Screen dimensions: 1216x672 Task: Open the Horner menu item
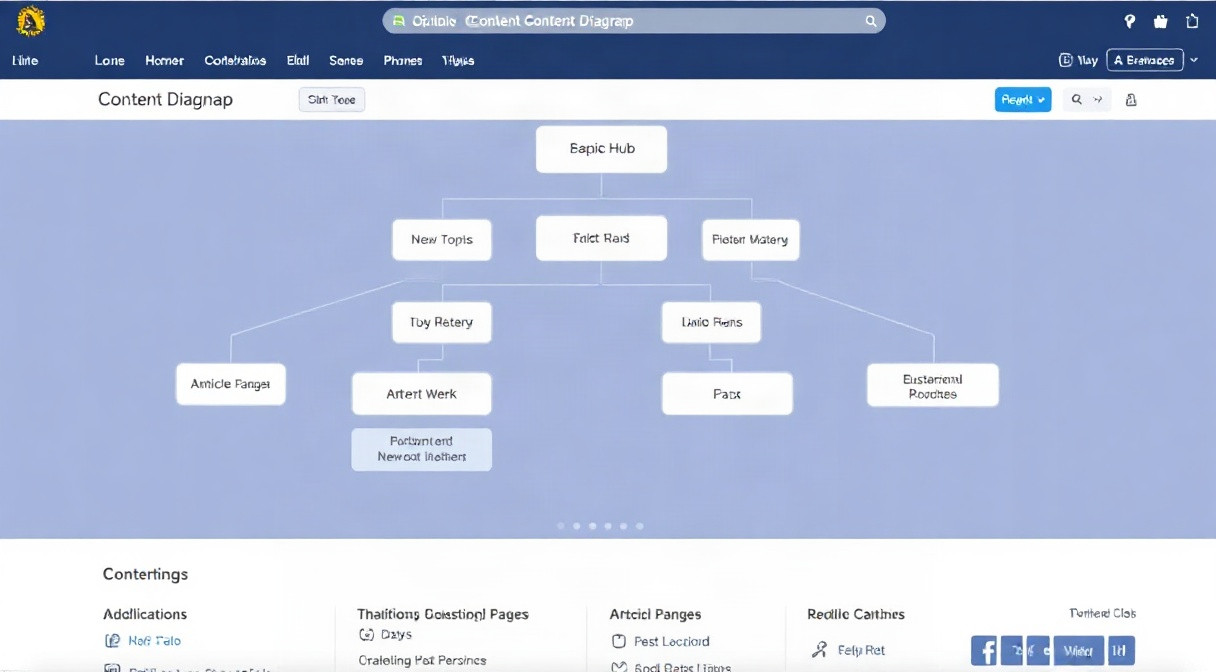tap(164, 61)
